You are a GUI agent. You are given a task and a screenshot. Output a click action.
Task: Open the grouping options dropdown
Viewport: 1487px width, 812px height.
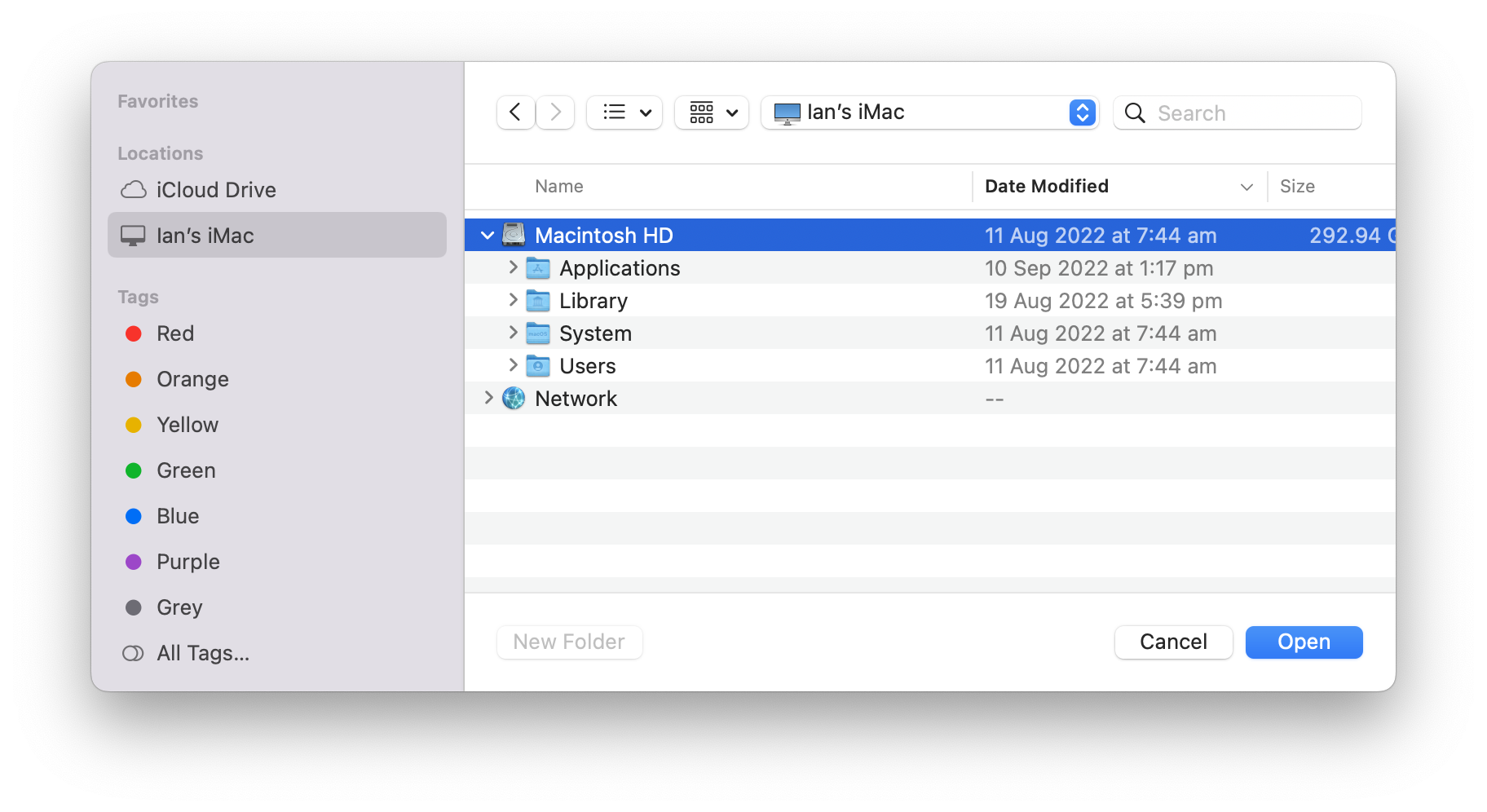pos(712,113)
